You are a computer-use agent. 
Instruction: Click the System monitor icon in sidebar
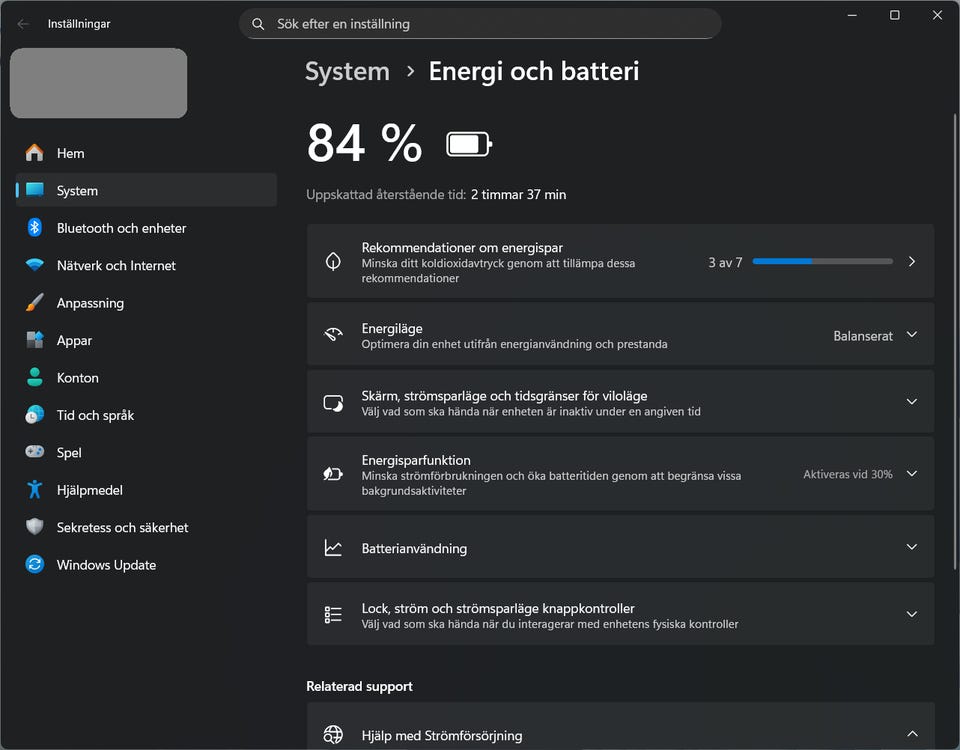pyautogui.click(x=34, y=190)
